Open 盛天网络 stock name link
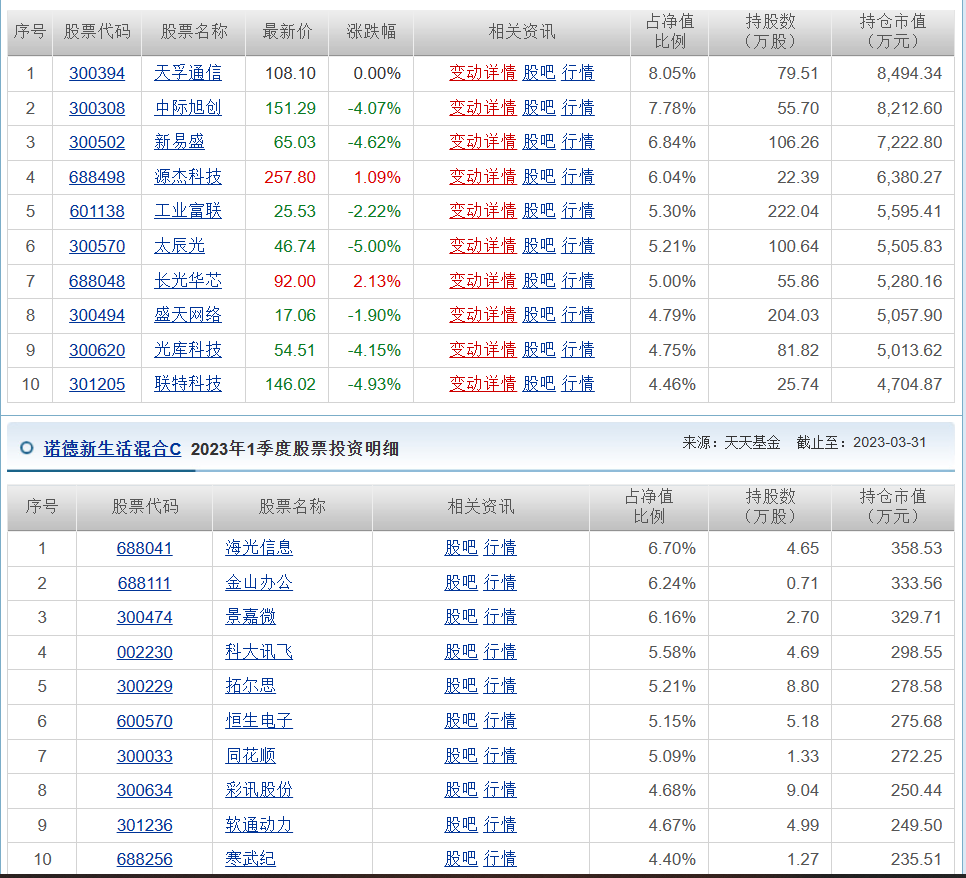Viewport: 966px width, 878px height. point(188,315)
